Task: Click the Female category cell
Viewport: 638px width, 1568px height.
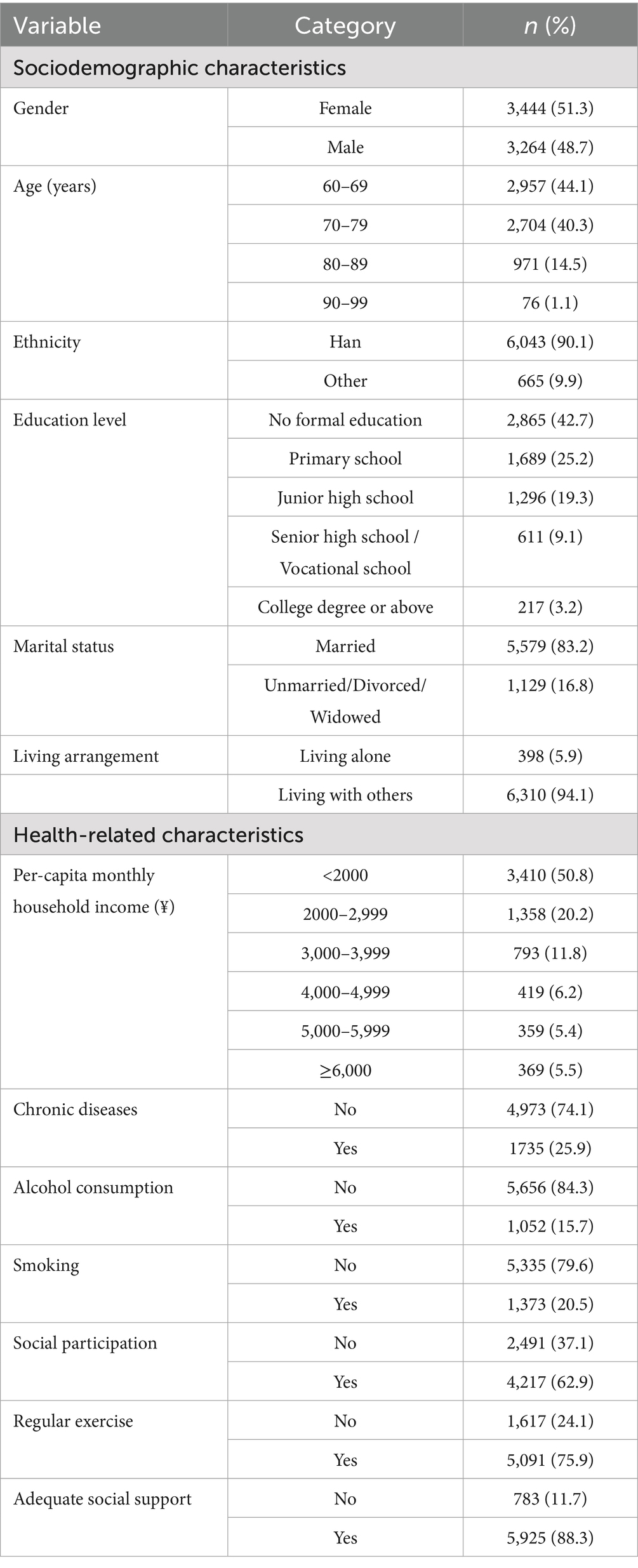Action: (345, 109)
